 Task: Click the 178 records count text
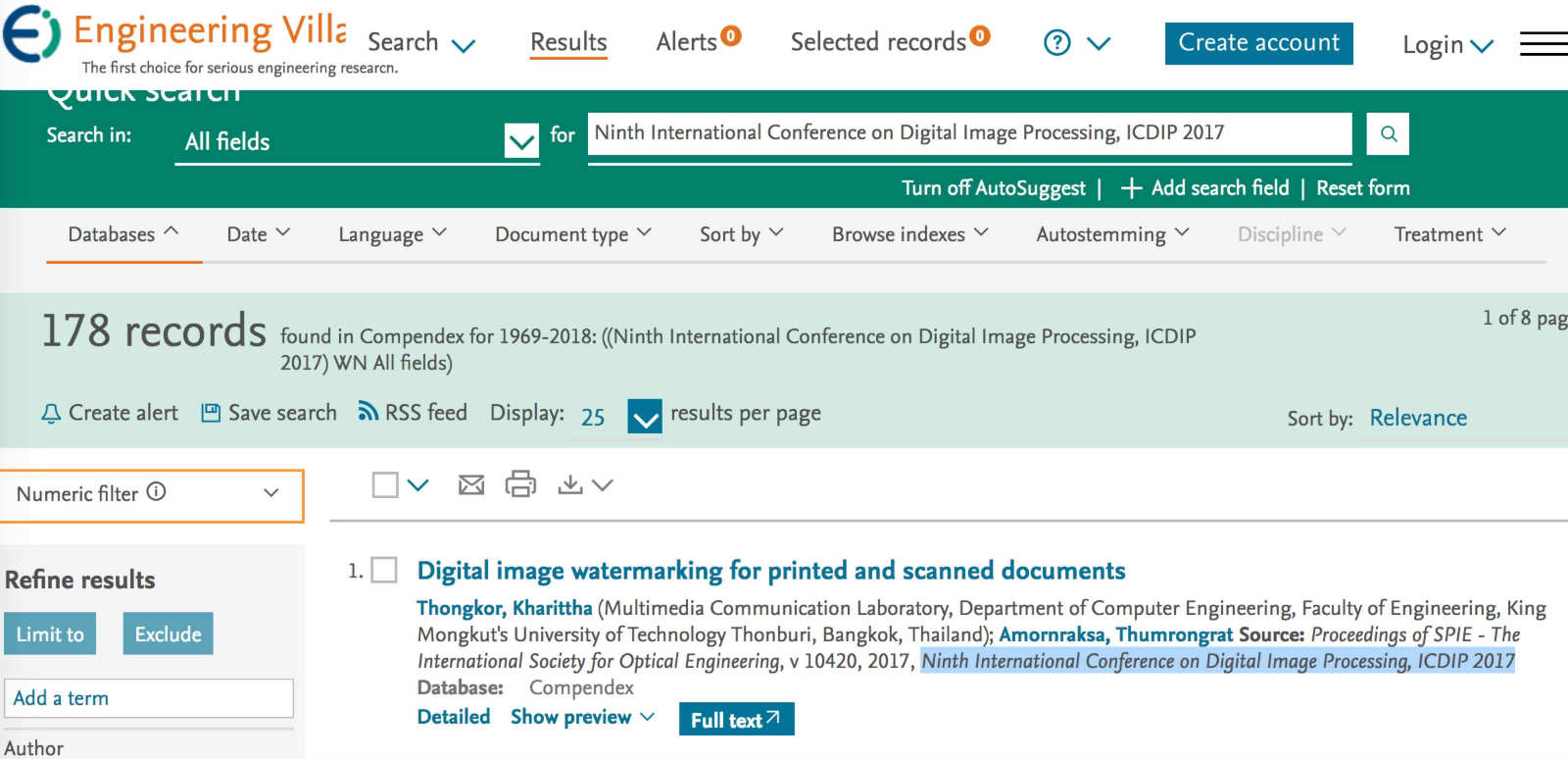click(154, 330)
